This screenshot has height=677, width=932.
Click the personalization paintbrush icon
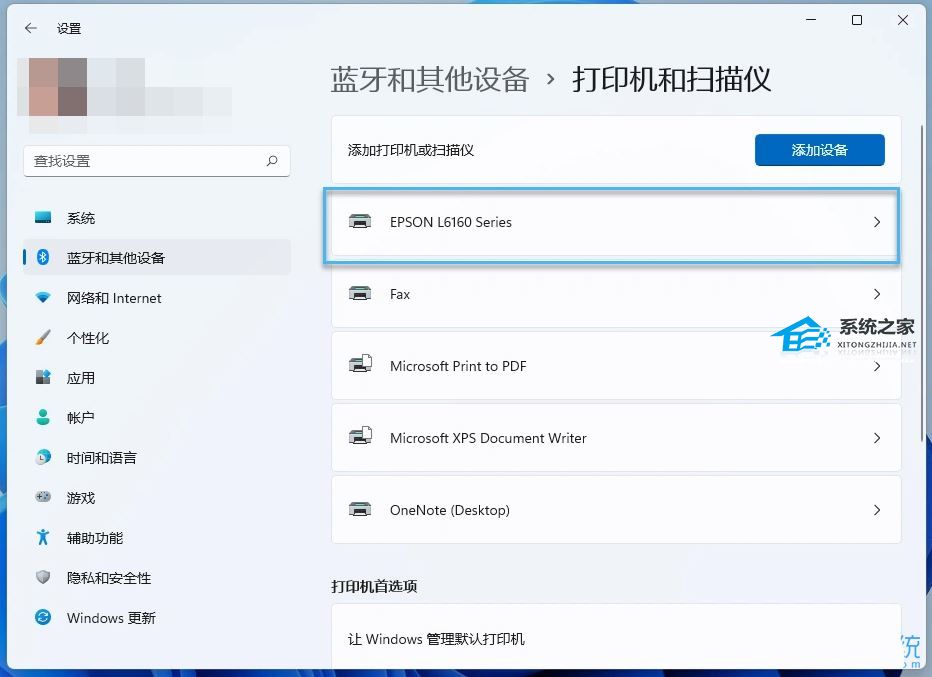click(43, 338)
